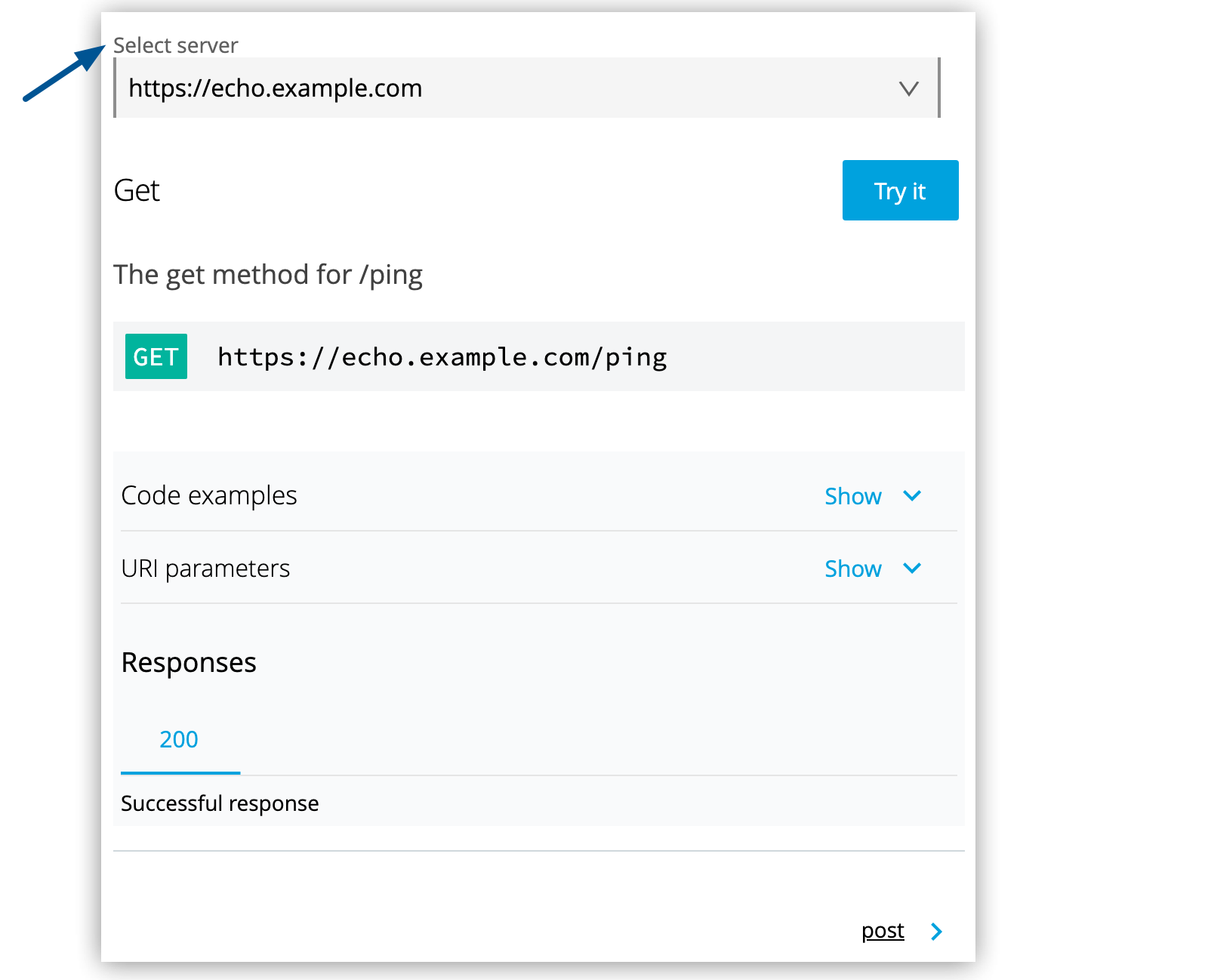Expand the Code examples section

pos(852,496)
